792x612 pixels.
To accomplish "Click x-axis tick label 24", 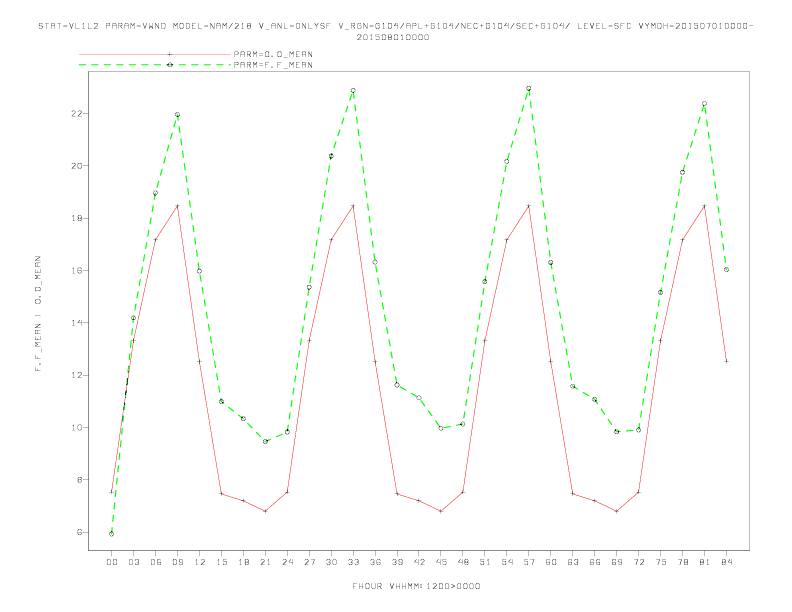I will (287, 562).
